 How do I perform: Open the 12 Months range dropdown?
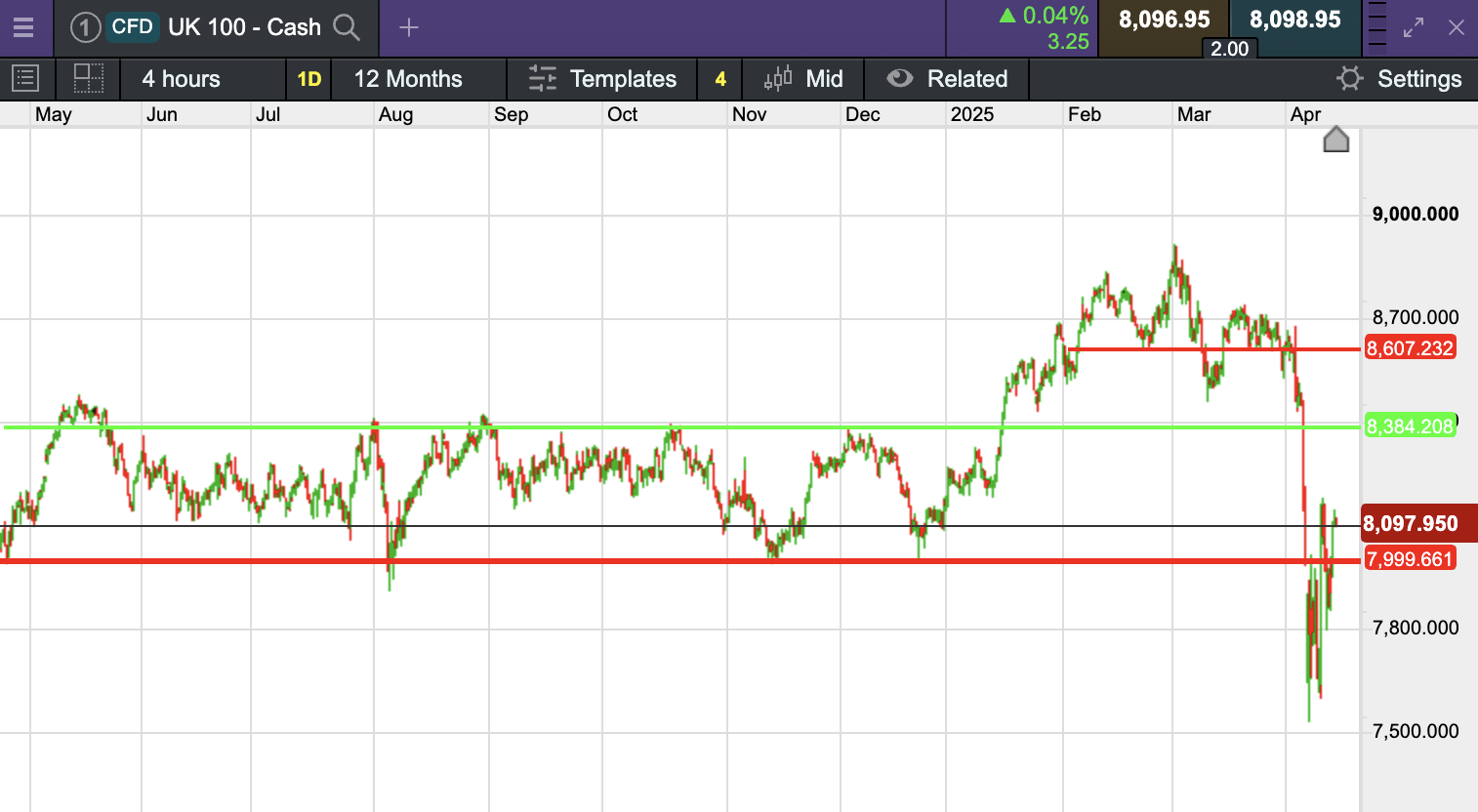click(x=408, y=79)
